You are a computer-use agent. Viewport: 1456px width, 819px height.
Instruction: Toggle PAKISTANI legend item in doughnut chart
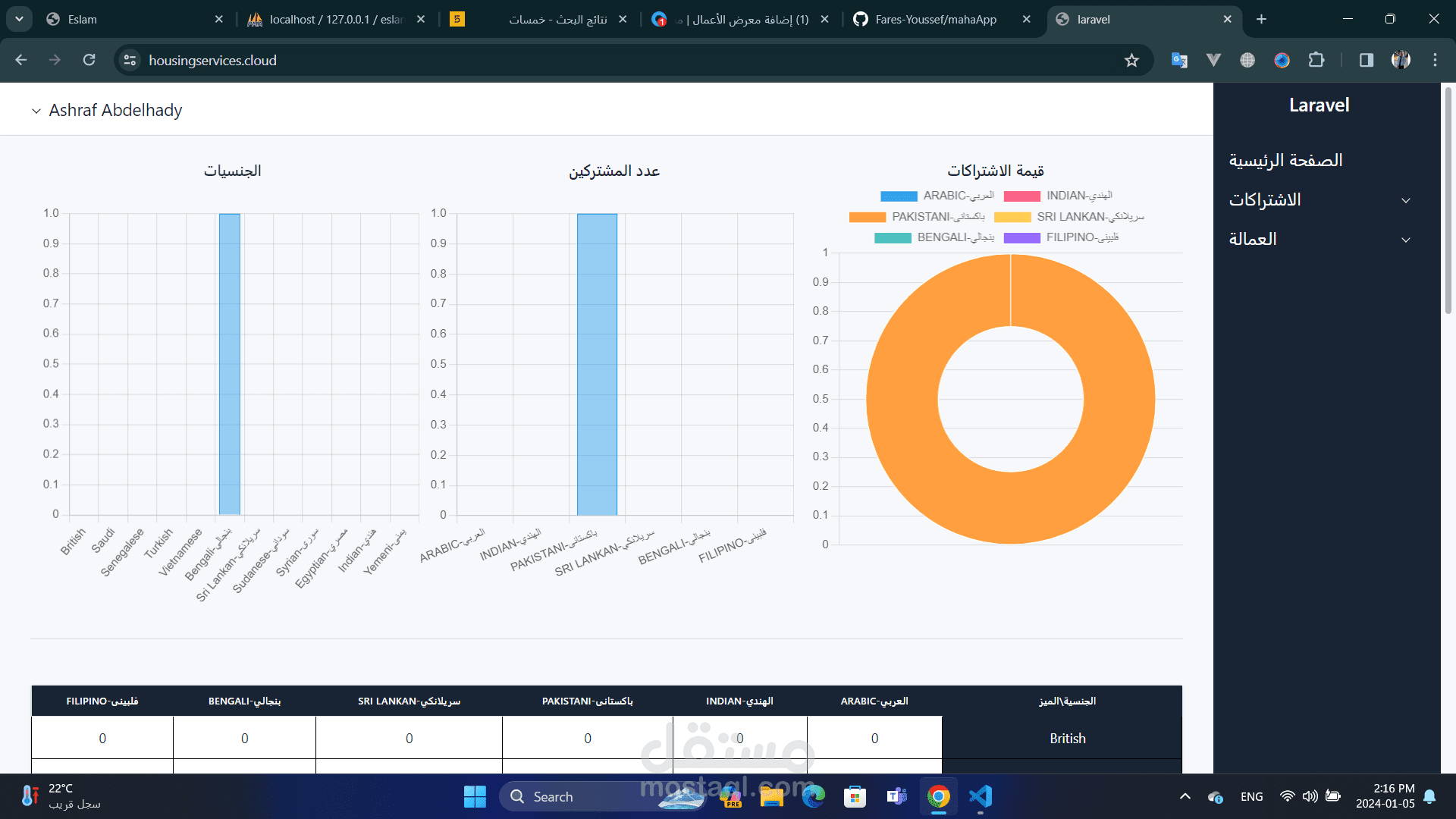(917, 217)
